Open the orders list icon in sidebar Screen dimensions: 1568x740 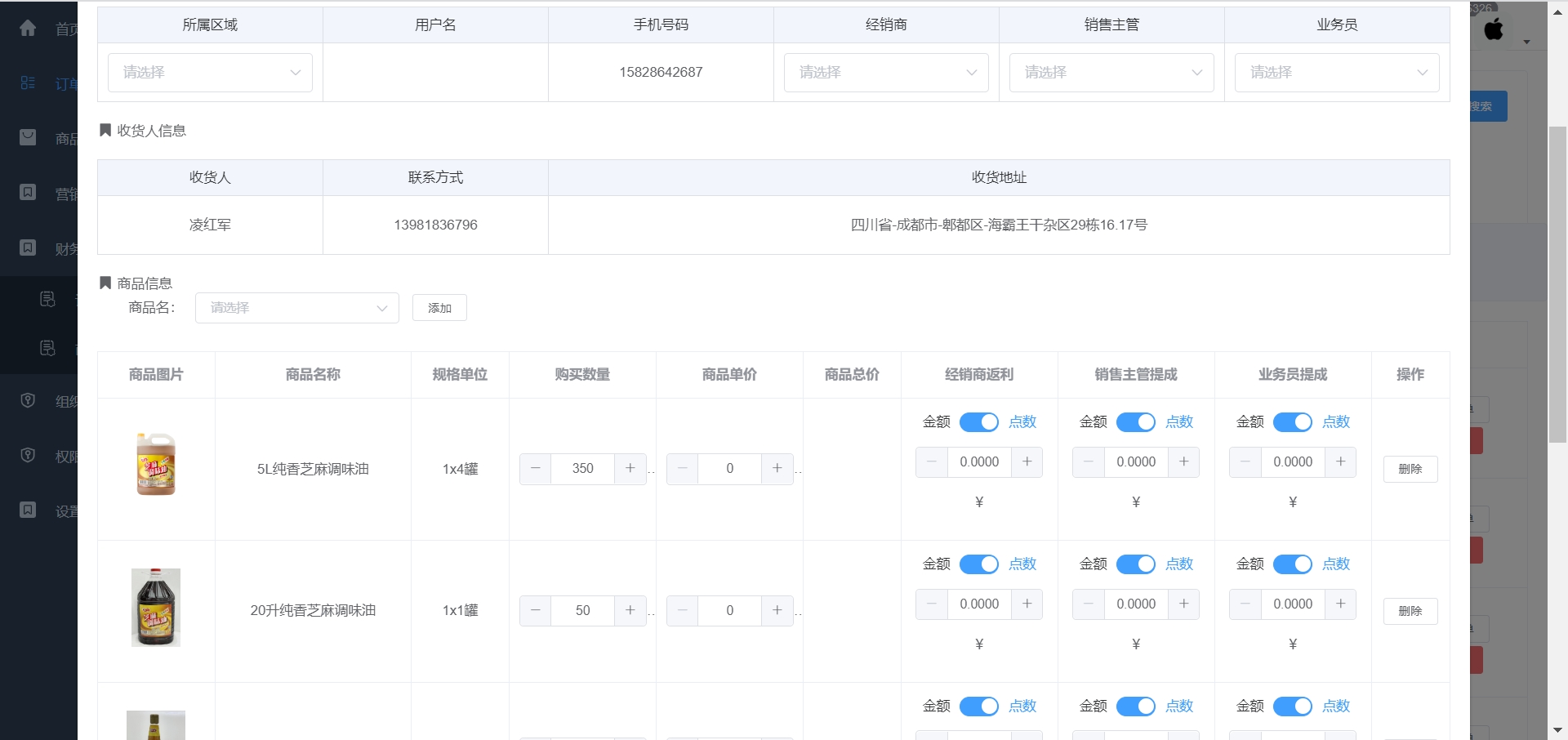[x=28, y=83]
